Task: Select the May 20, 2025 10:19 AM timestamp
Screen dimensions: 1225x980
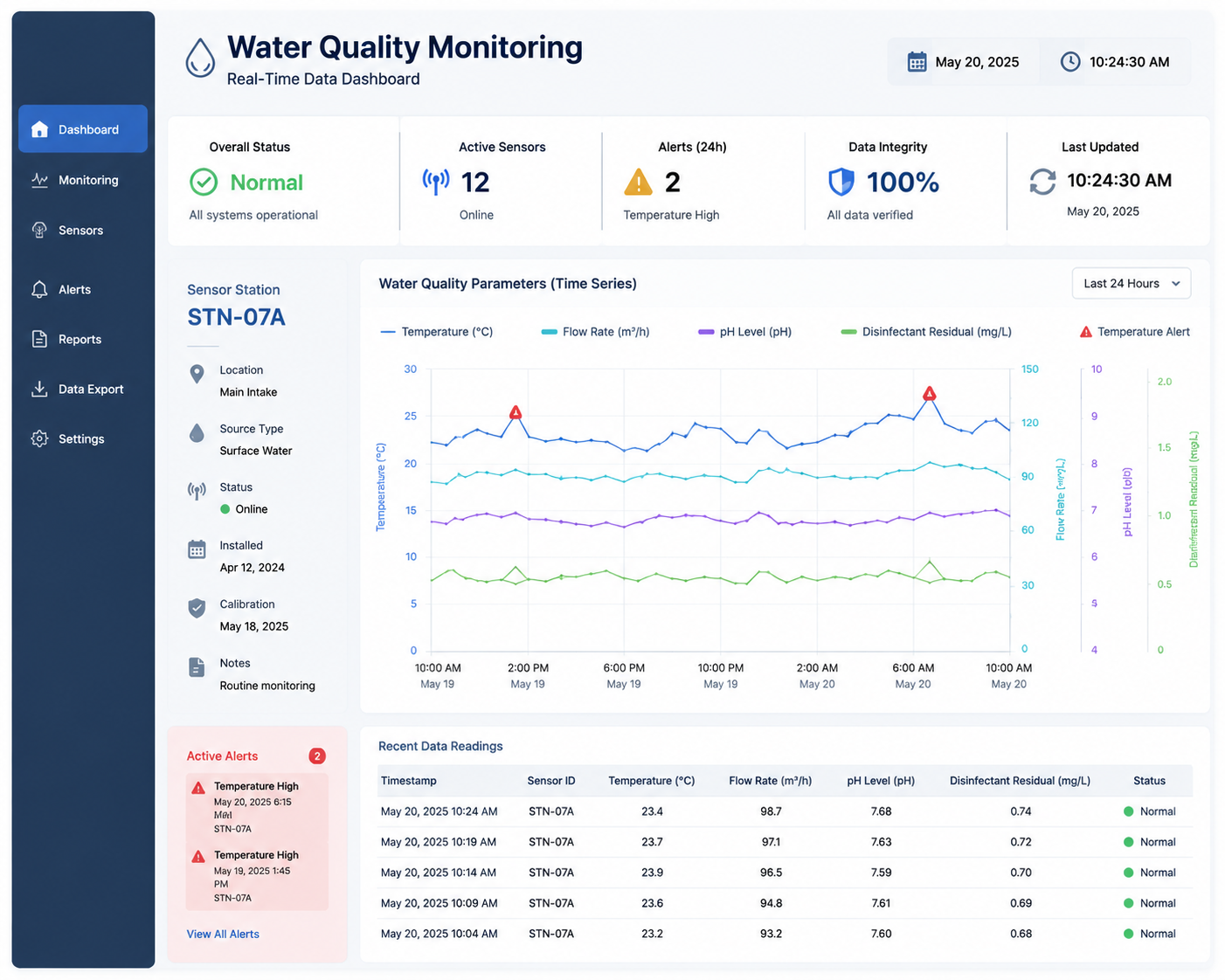Action: pyautogui.click(x=439, y=842)
